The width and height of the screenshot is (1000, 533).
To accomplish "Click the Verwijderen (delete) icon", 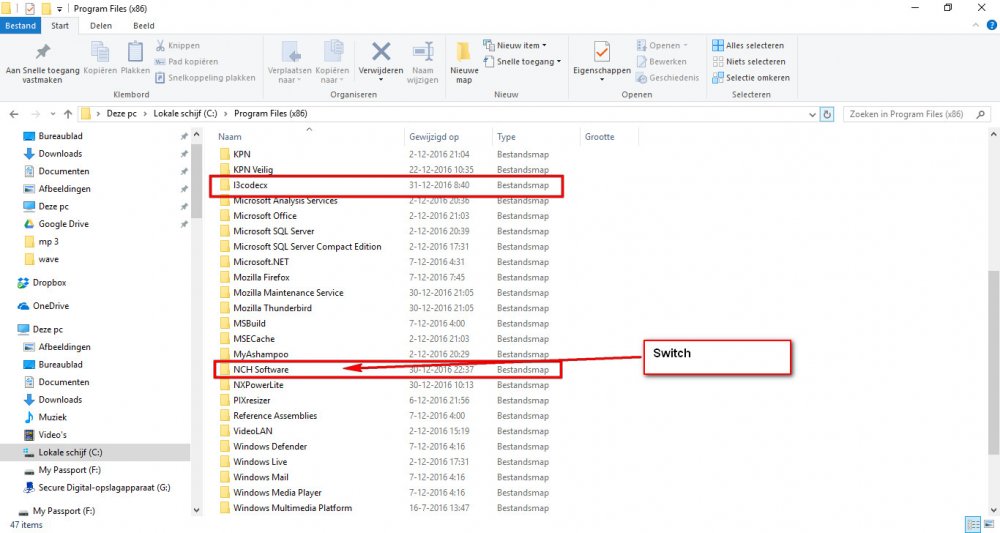I will click(x=380, y=52).
